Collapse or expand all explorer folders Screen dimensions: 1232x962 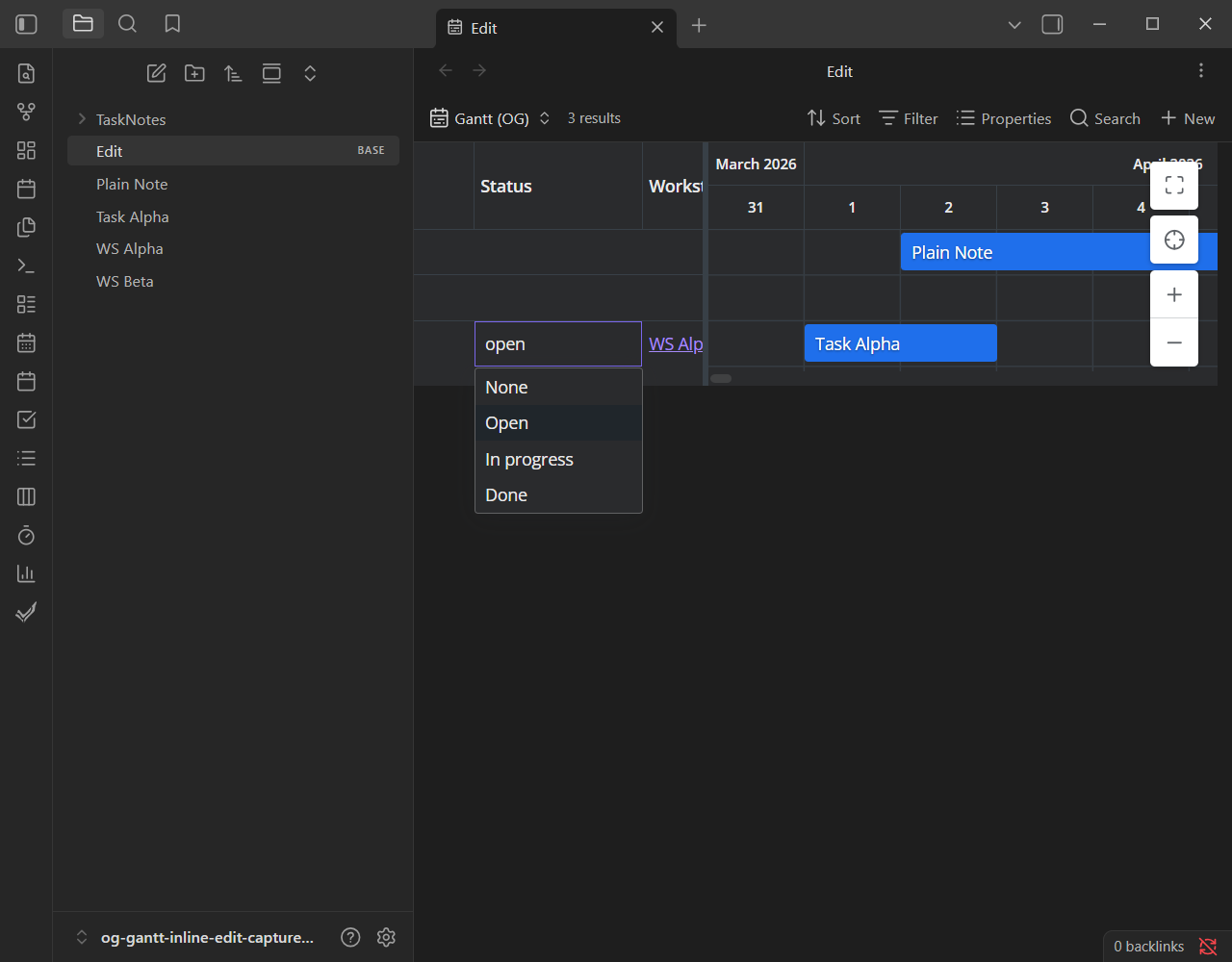(x=310, y=73)
